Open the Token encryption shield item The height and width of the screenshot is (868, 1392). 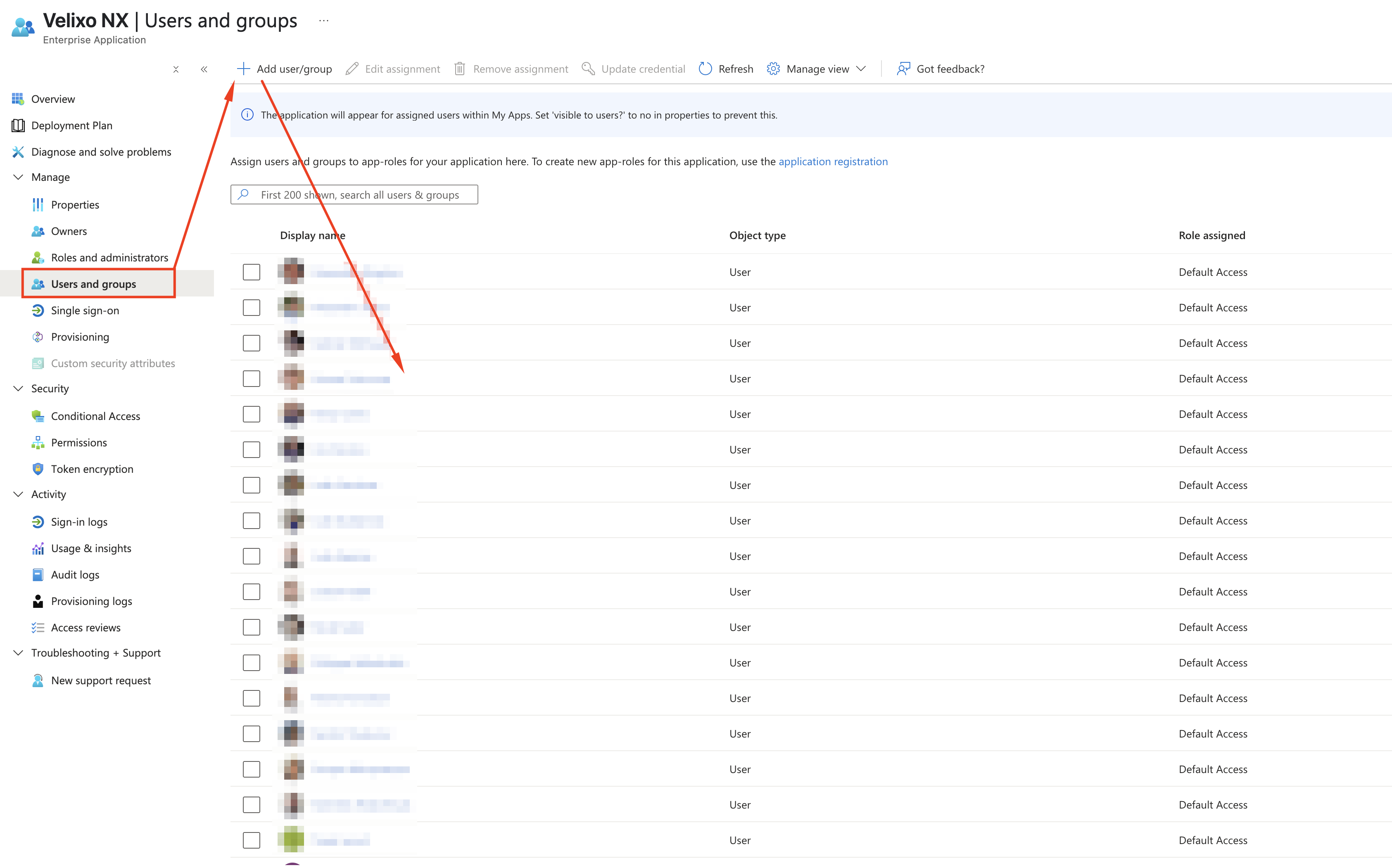[x=92, y=468]
